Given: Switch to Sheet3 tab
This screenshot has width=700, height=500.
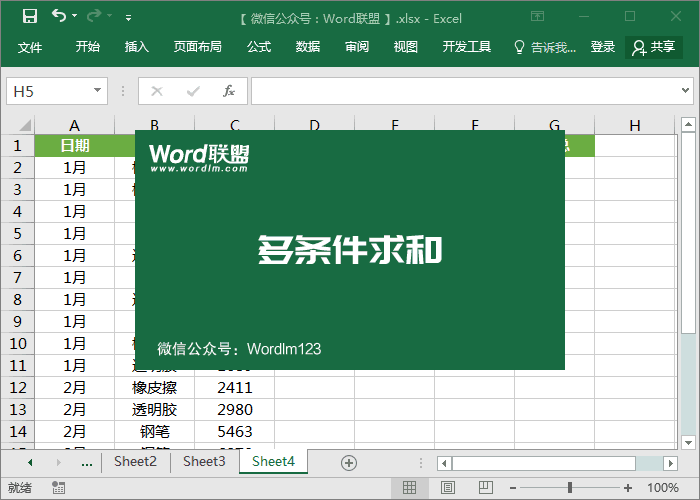Looking at the screenshot, I should coord(204,461).
